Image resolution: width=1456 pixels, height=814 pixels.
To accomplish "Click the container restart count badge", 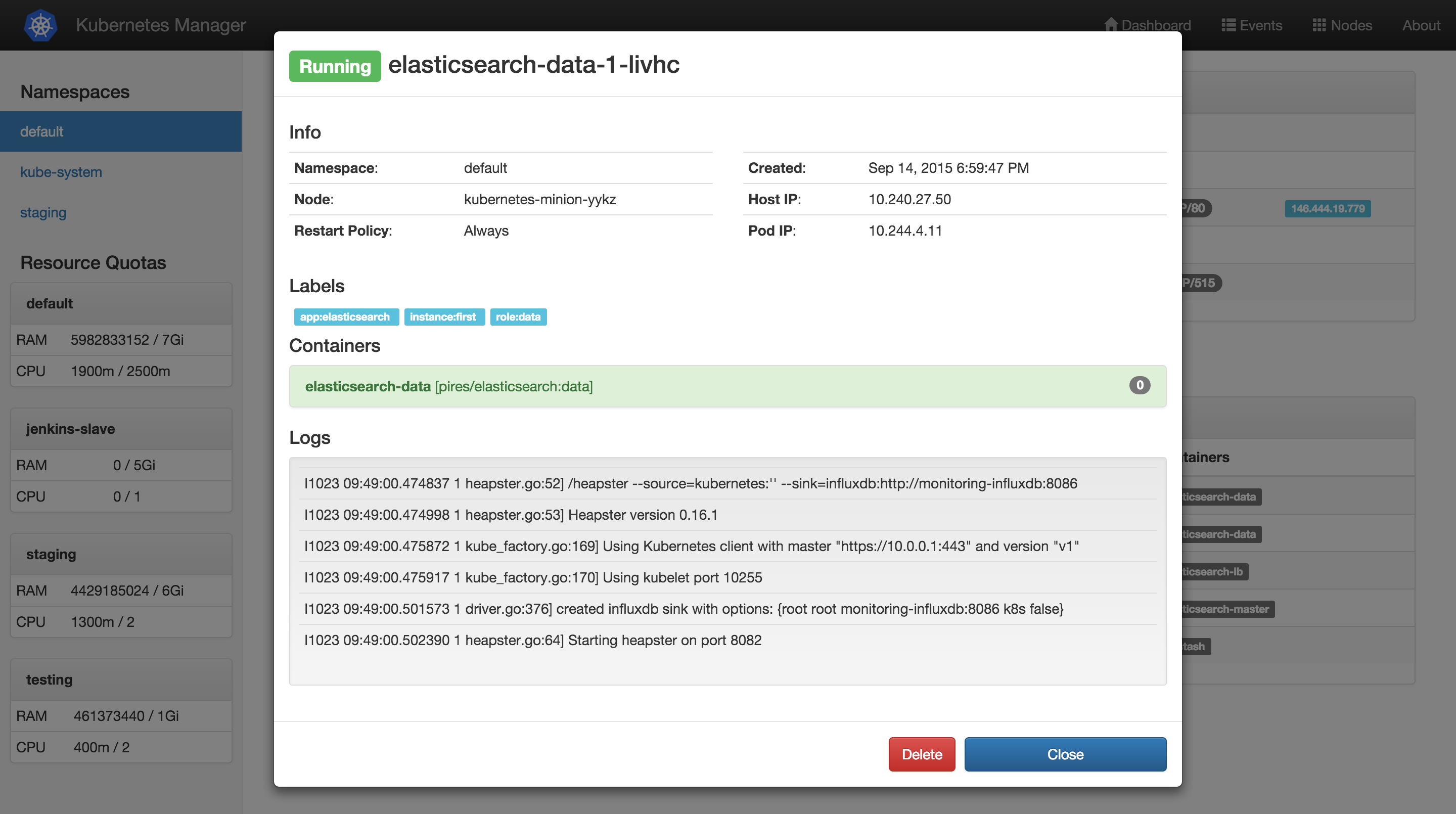I will click(x=1139, y=386).
